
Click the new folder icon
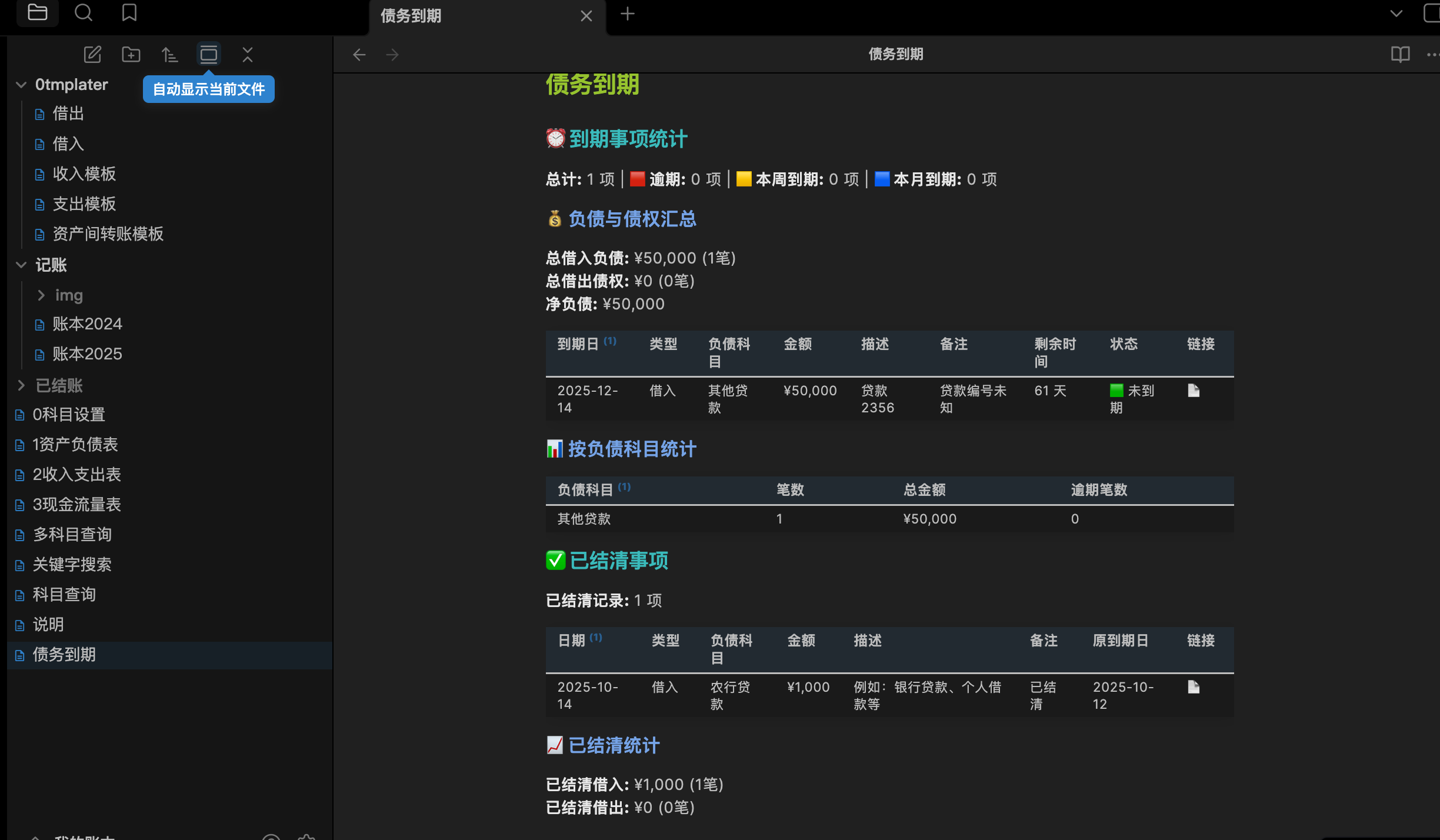click(x=131, y=55)
